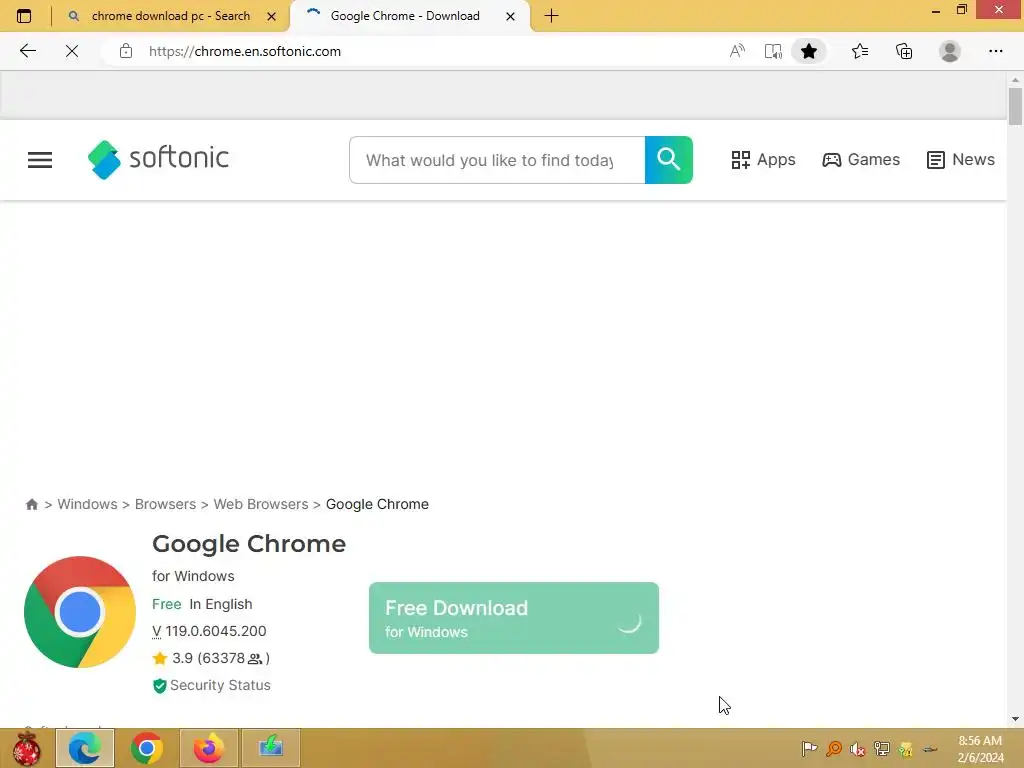Screen dimensions: 1024x768
Task: Click the scrollbar up arrow
Action: 1015,80
